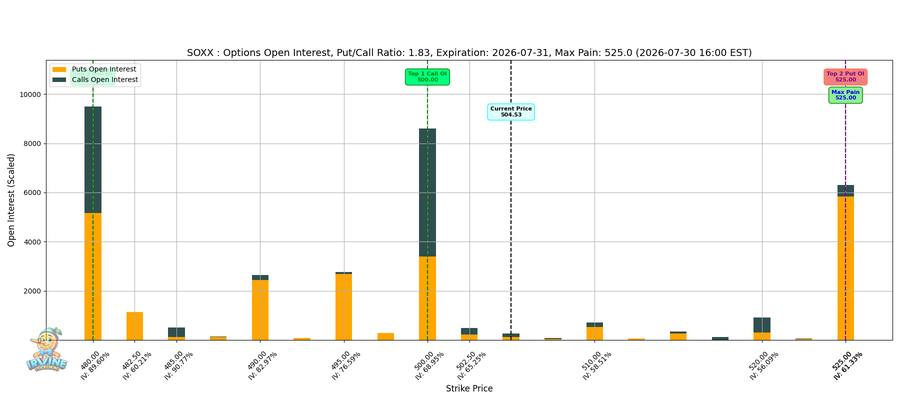Click the orange puts bar at strike 482.50
This screenshot has width=900, height=400.
(x=135, y=326)
